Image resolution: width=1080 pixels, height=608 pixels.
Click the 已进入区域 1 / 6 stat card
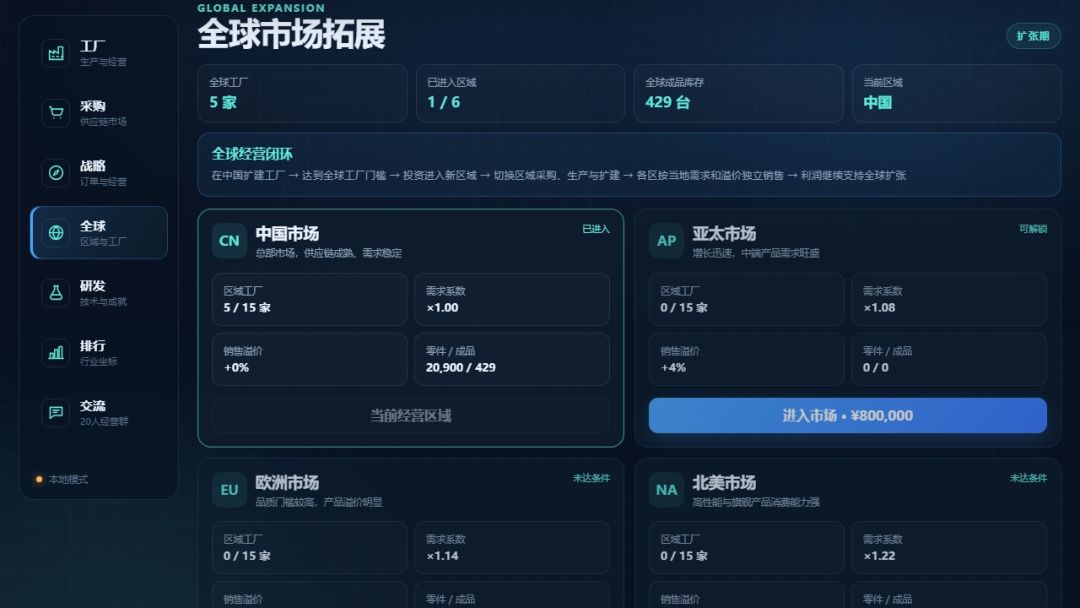520,94
